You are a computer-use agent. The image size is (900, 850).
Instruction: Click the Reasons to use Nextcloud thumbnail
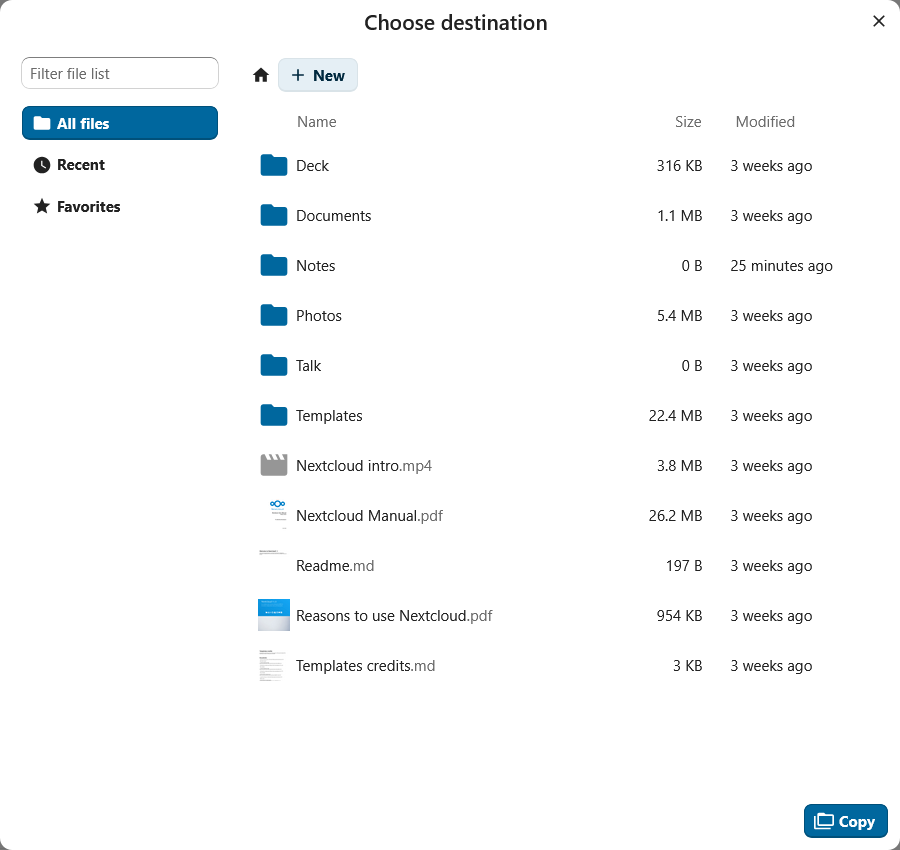pyautogui.click(x=274, y=615)
